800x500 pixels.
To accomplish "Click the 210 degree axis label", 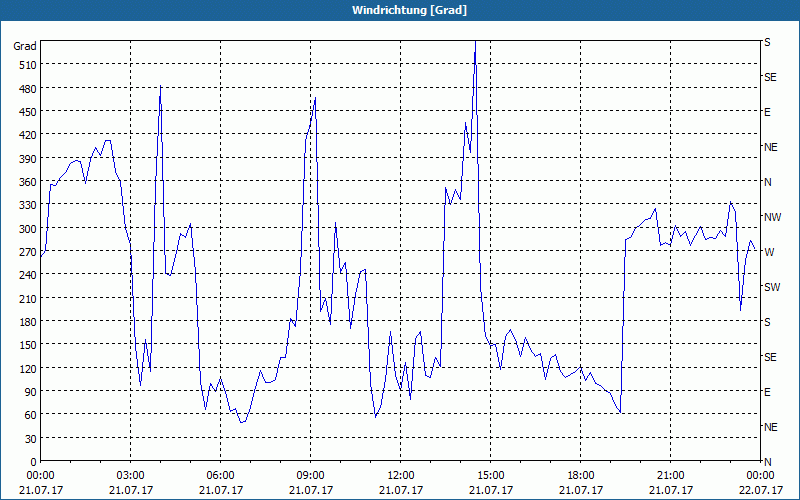I will point(28,299).
